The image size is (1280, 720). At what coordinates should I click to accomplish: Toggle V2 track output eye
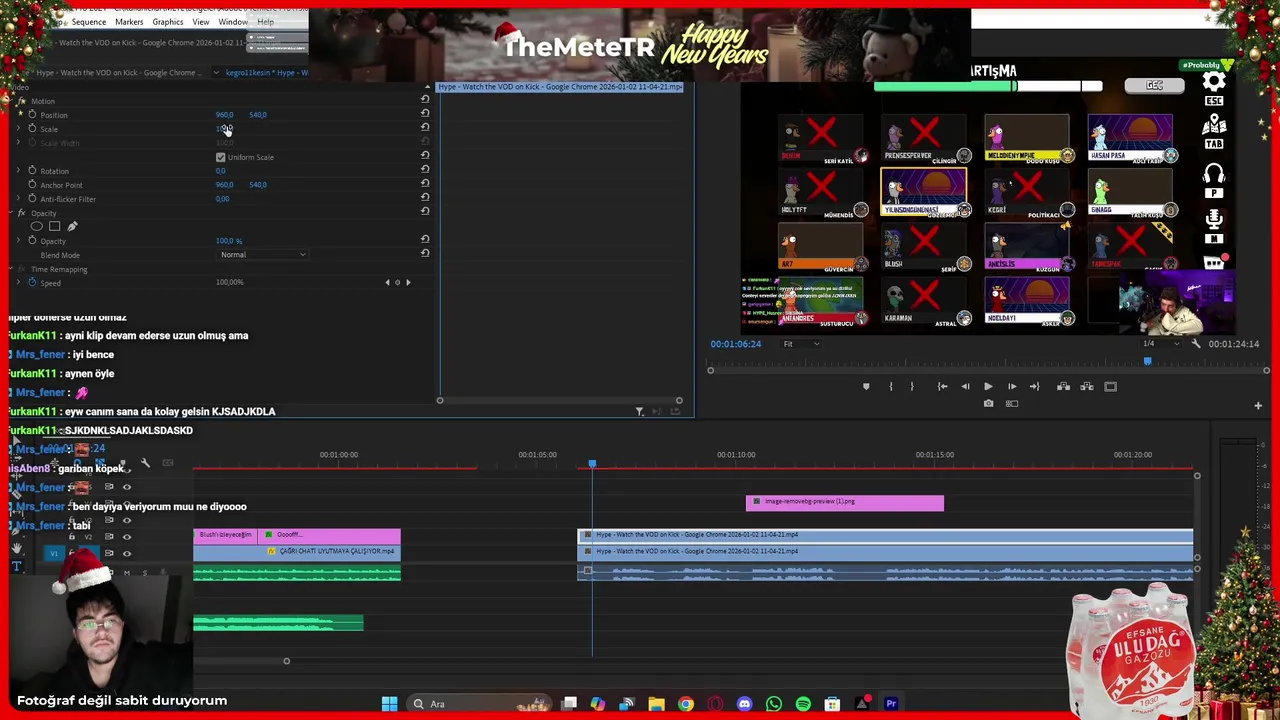pos(126,537)
